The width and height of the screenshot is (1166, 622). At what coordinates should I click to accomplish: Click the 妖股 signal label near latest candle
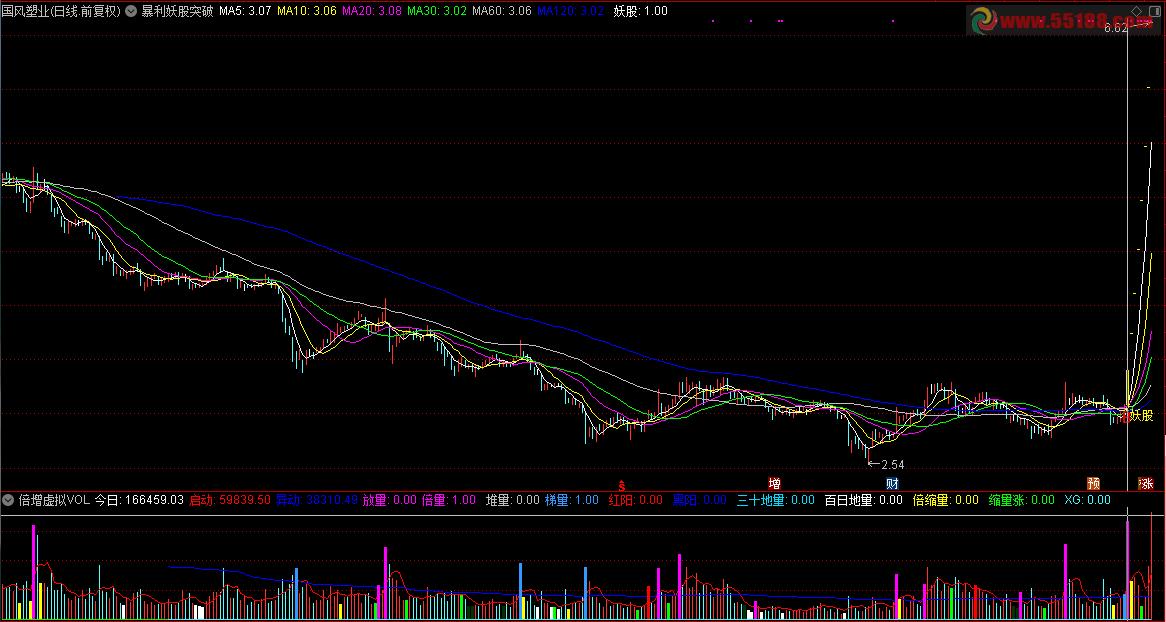point(1142,415)
